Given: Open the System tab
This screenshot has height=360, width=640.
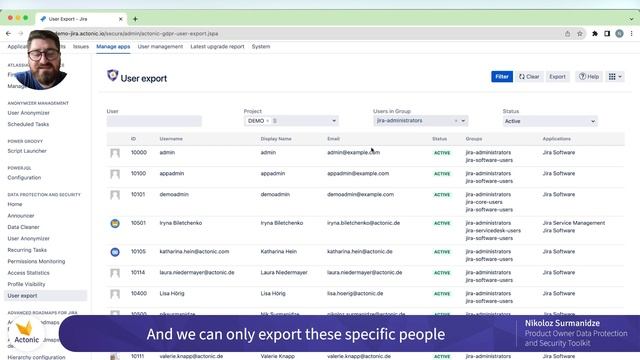Looking at the screenshot, I should pyautogui.click(x=261, y=47).
